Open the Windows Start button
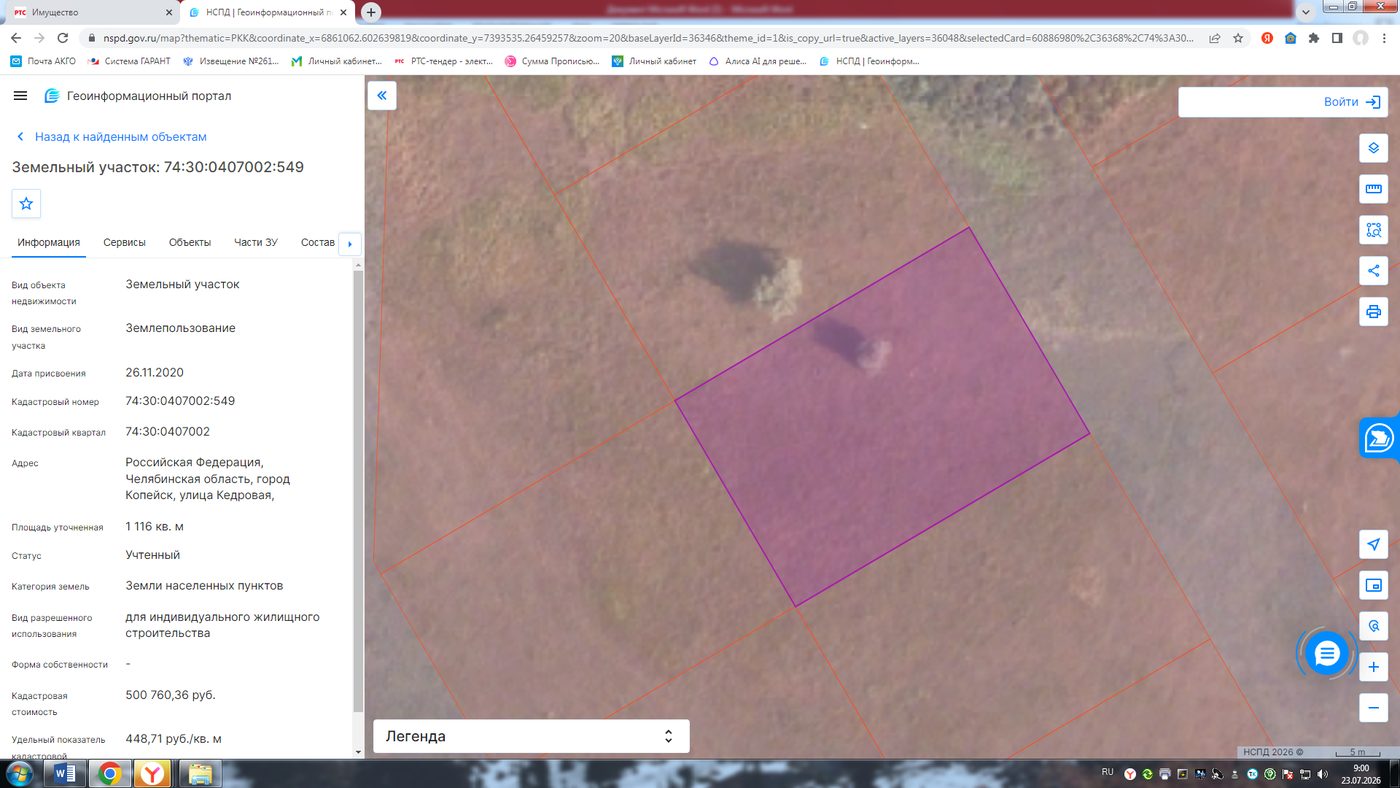This screenshot has height=788, width=1400. pos(19,774)
